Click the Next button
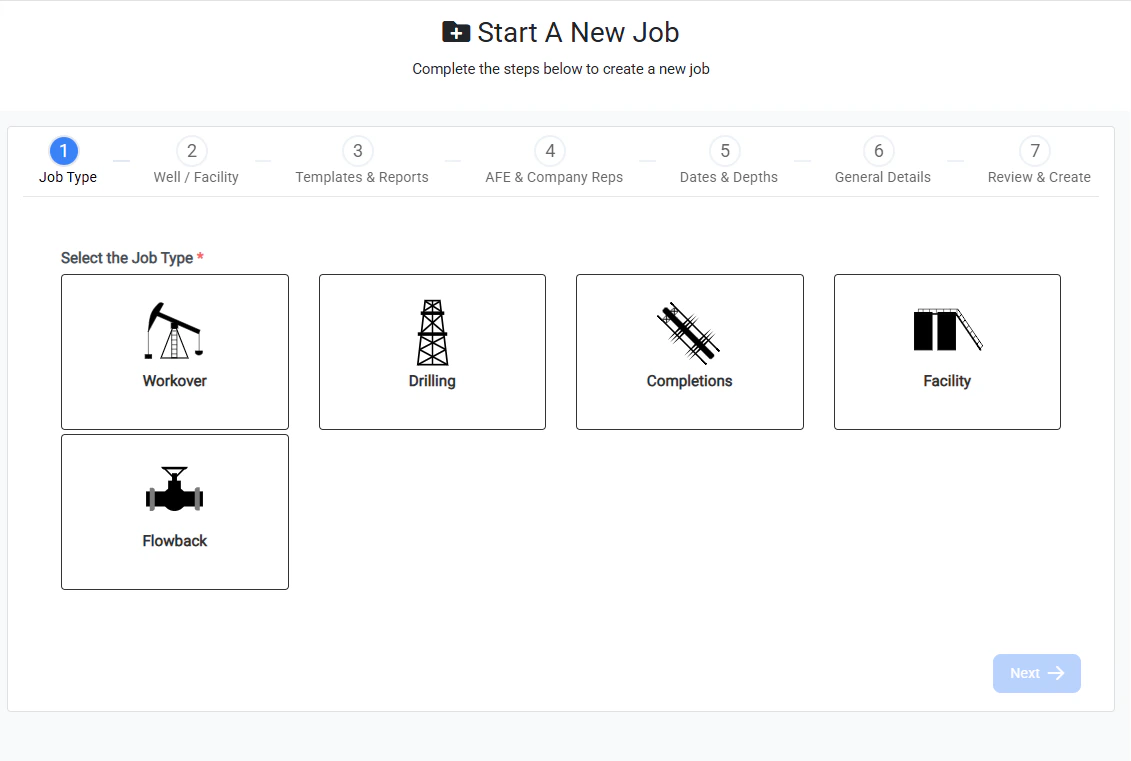The image size is (1131, 761). tap(1037, 673)
